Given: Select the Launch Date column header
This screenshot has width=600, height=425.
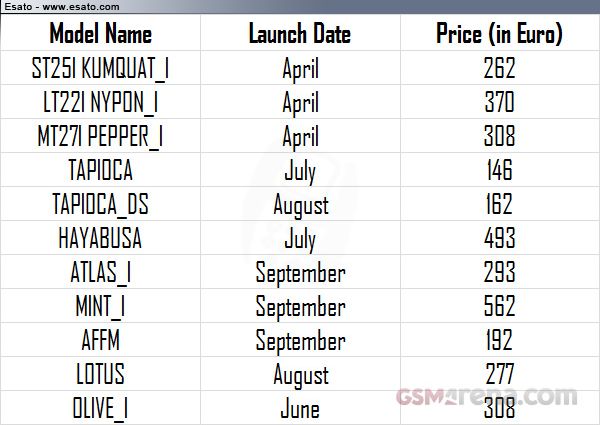Looking at the screenshot, I should click(x=300, y=33).
